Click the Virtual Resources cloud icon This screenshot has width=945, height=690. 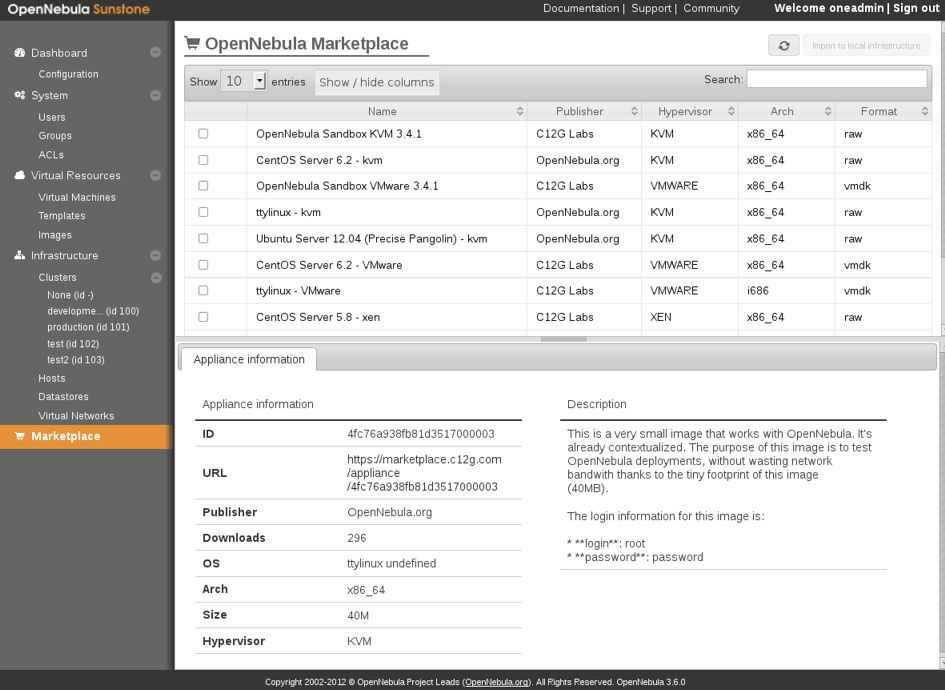click(19, 175)
